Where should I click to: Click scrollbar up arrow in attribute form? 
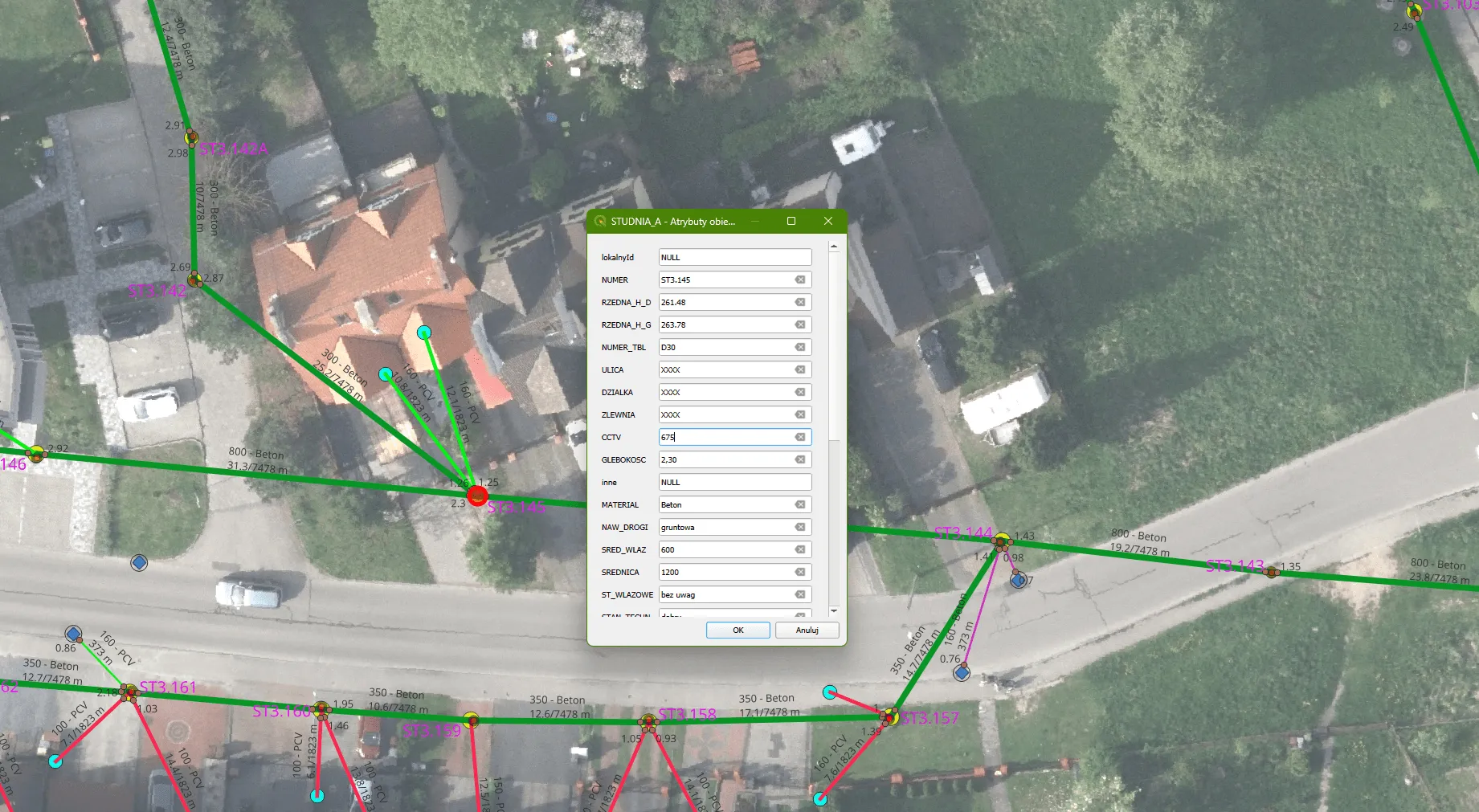tap(834, 247)
